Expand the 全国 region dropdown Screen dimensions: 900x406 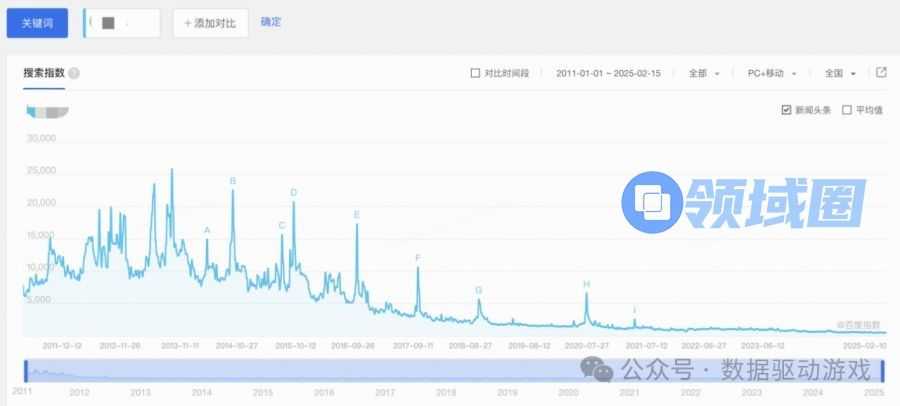(840, 74)
